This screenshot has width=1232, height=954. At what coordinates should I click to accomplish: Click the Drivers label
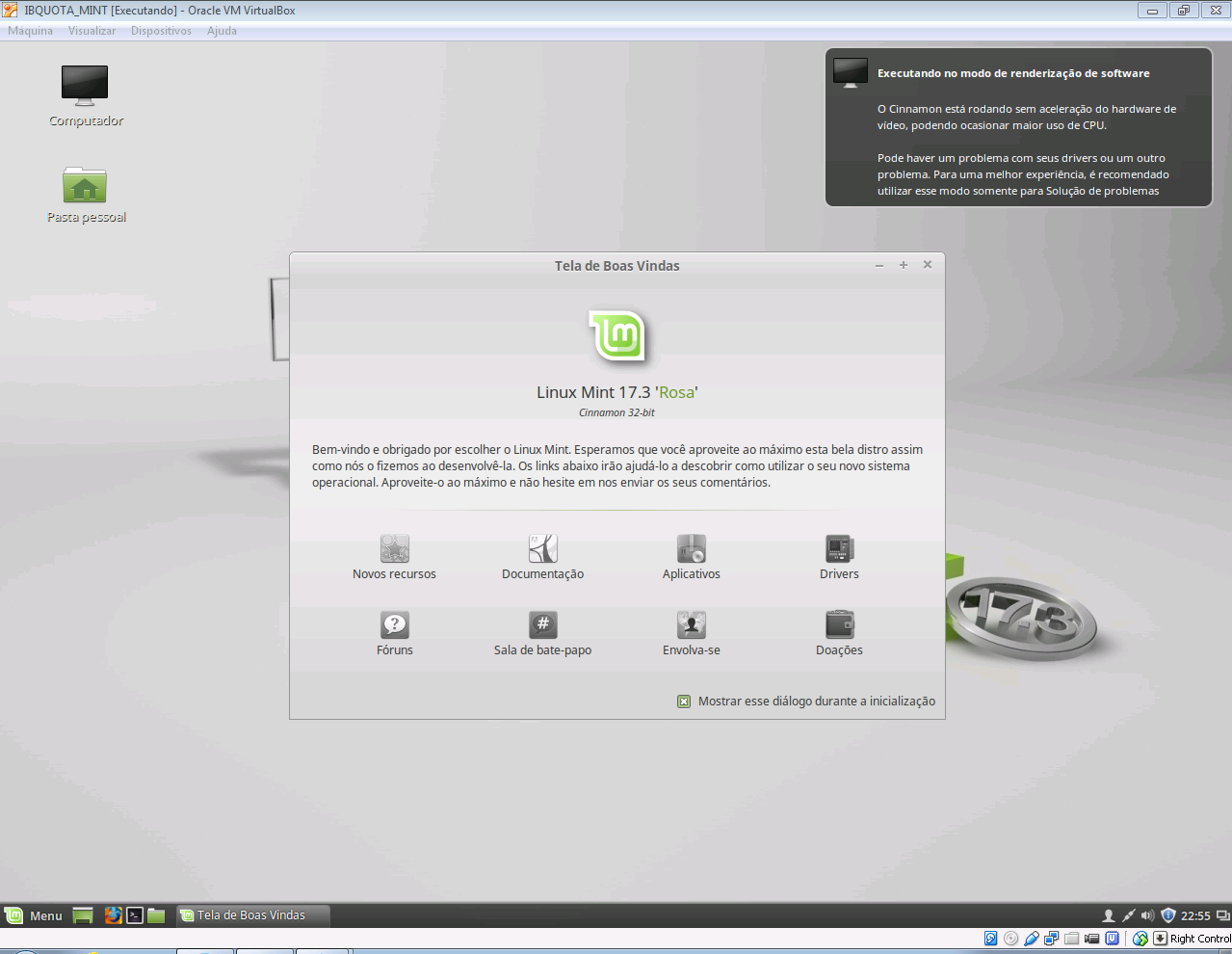(x=839, y=574)
